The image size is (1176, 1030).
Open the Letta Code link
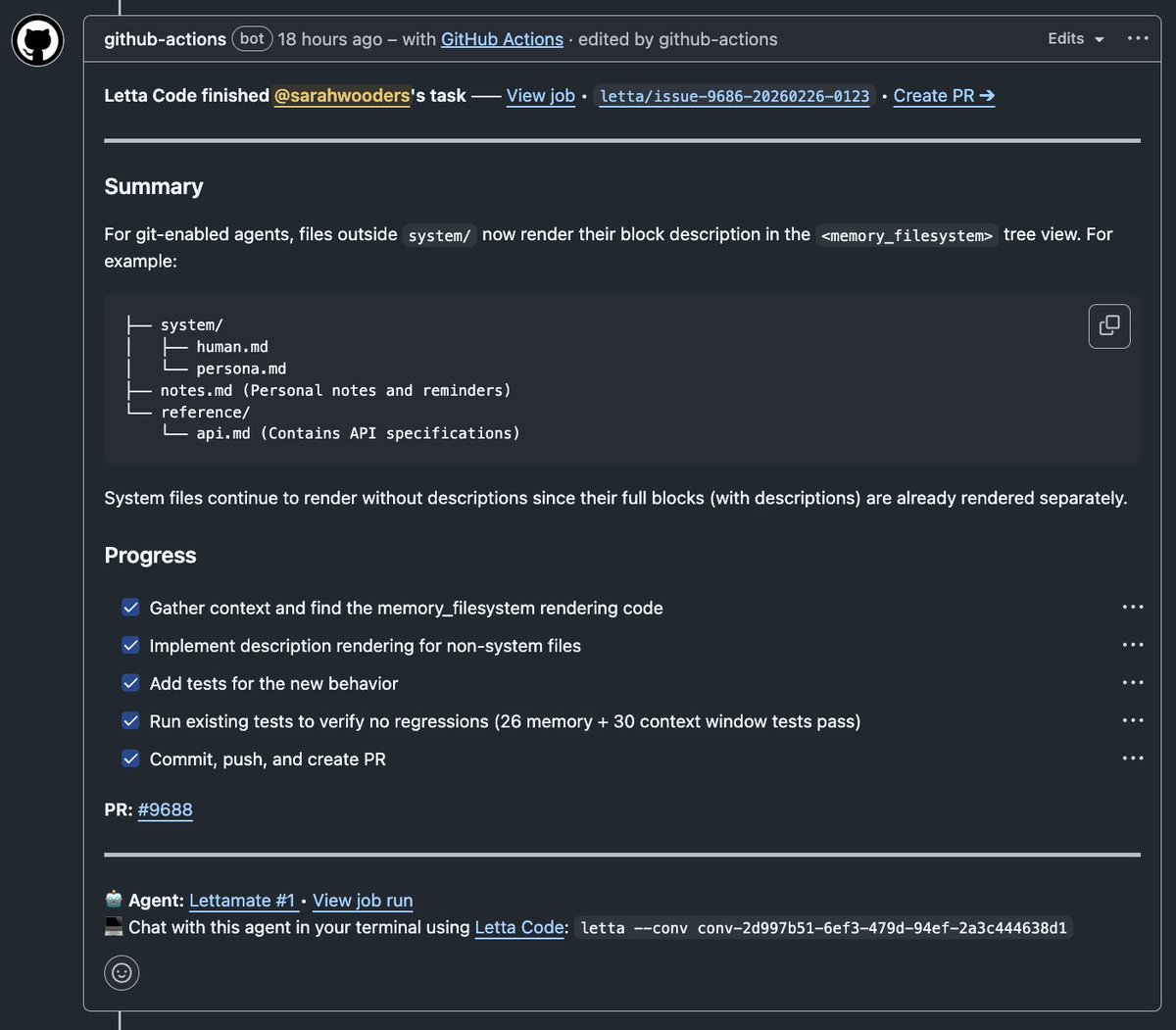[519, 927]
